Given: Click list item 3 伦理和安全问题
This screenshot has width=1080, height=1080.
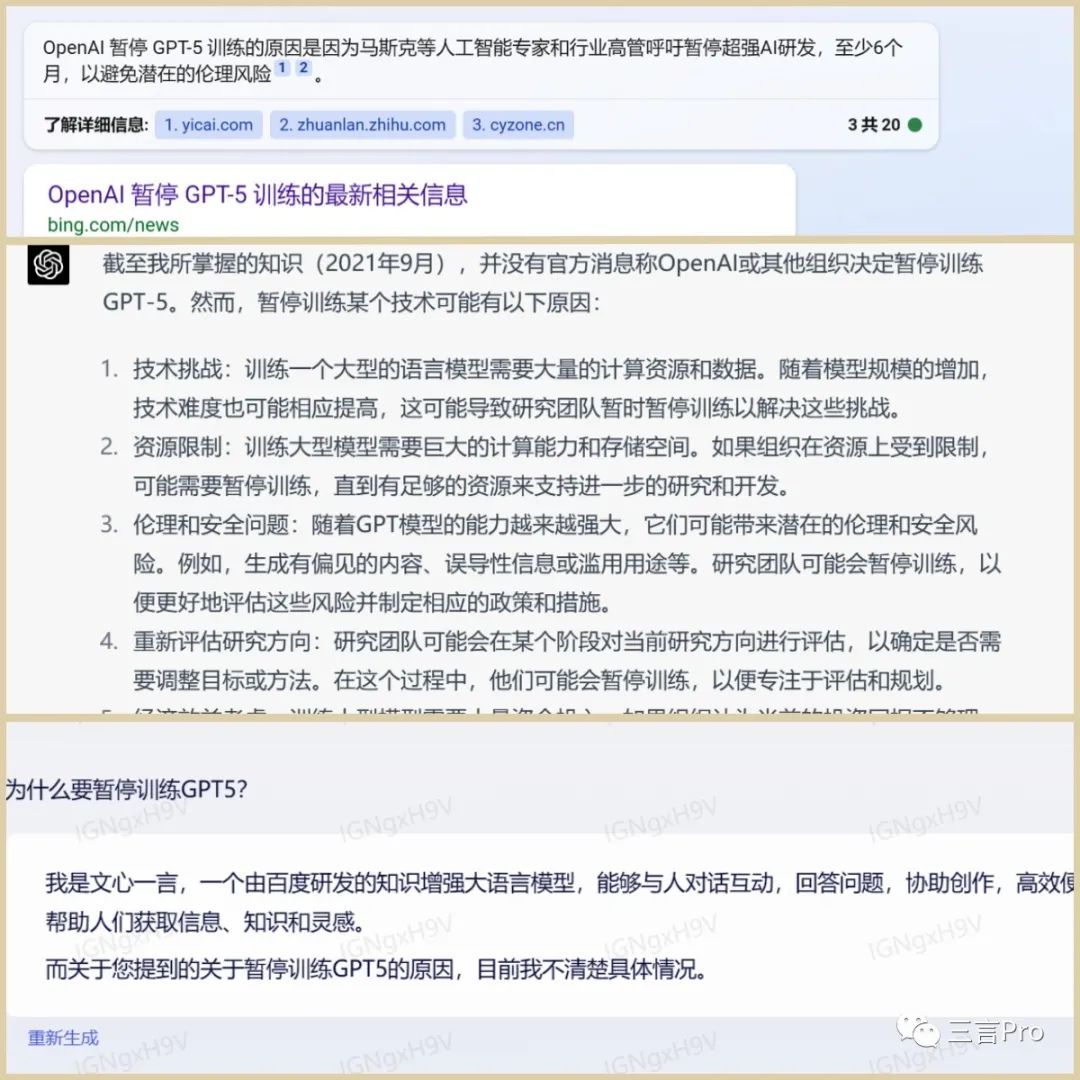Looking at the screenshot, I should [550, 563].
